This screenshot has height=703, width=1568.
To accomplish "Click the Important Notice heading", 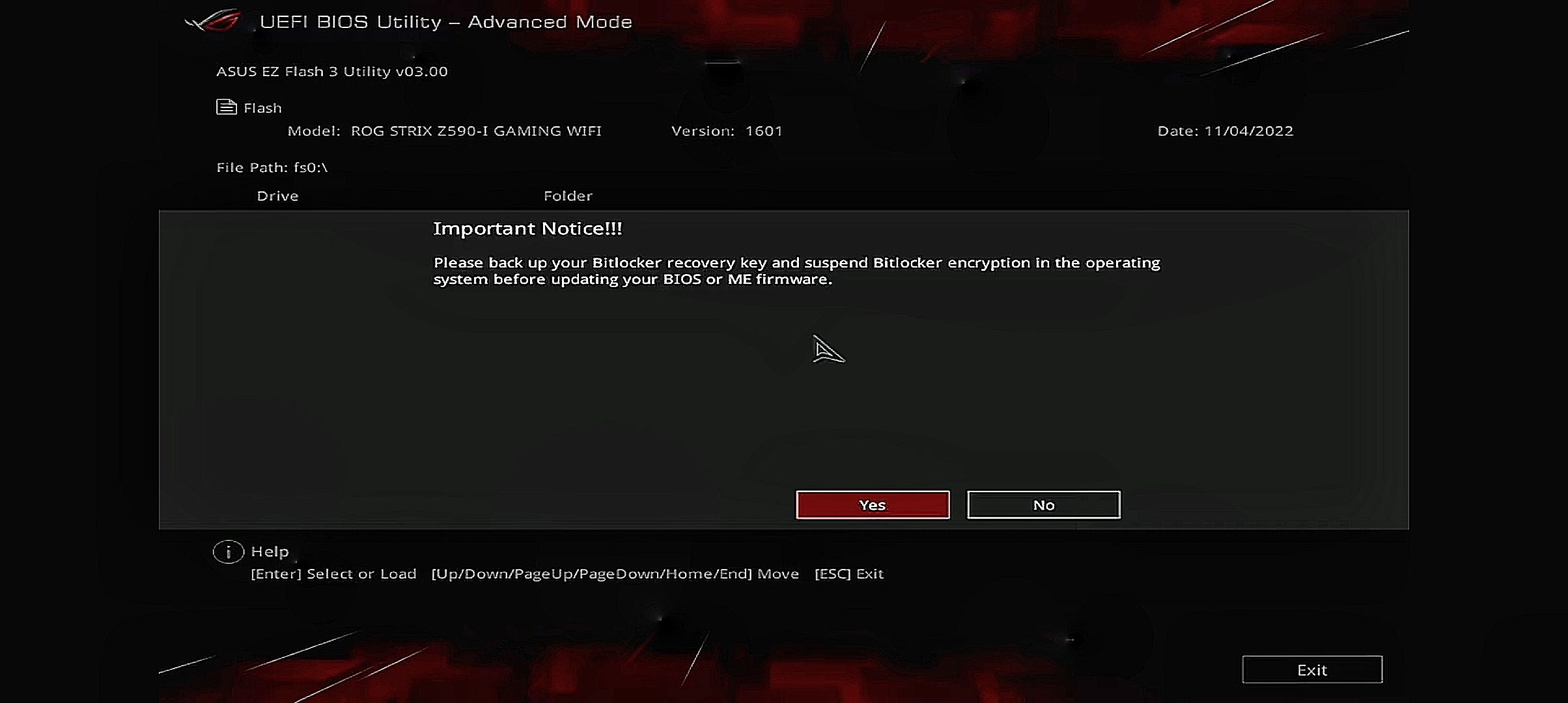I will [528, 228].
